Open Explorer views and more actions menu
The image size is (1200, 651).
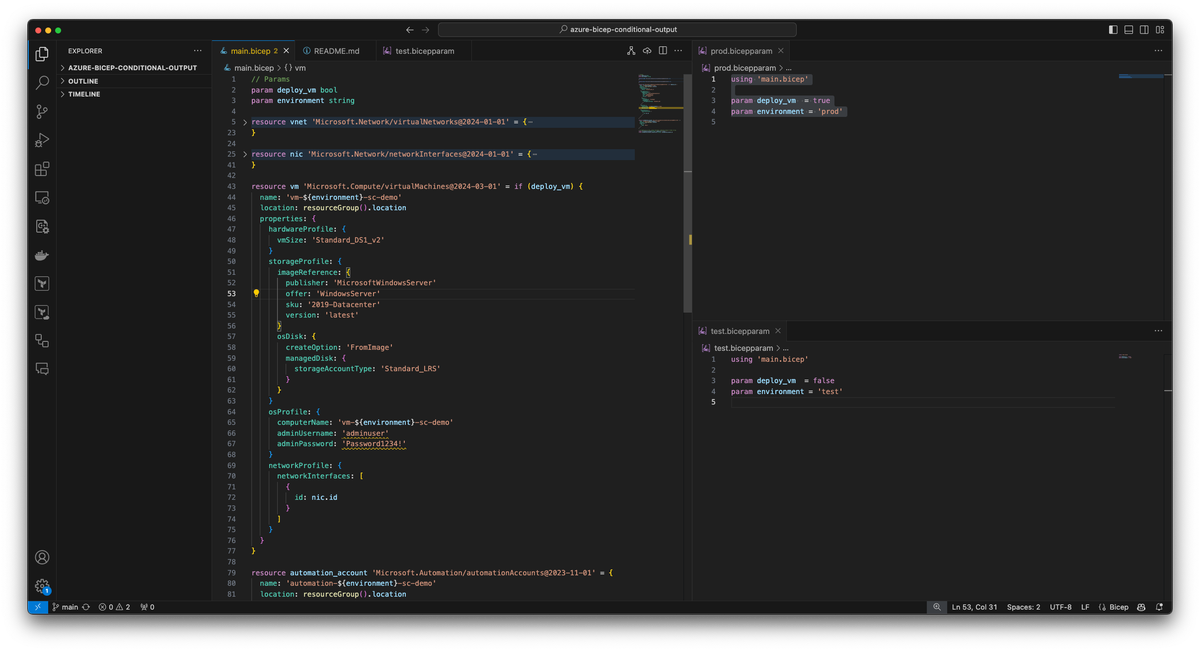tap(198, 50)
